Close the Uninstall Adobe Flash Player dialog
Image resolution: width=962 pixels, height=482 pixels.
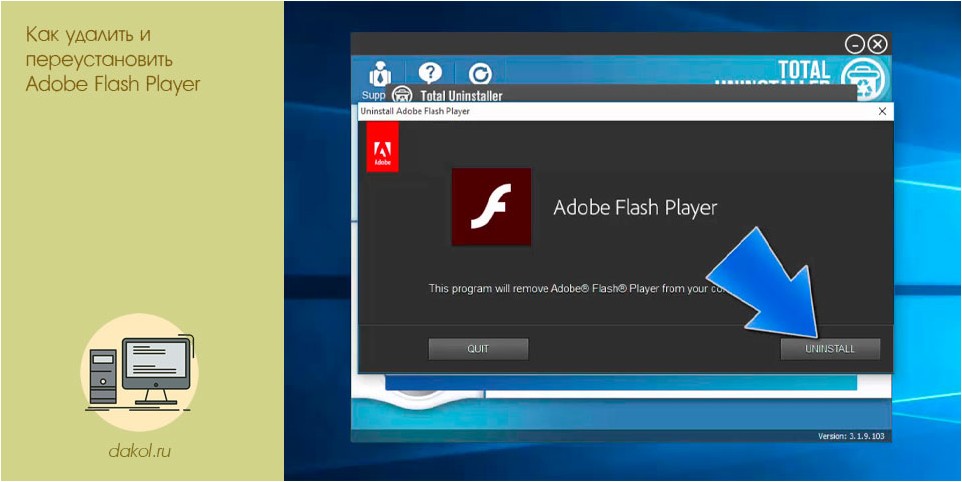[x=882, y=111]
